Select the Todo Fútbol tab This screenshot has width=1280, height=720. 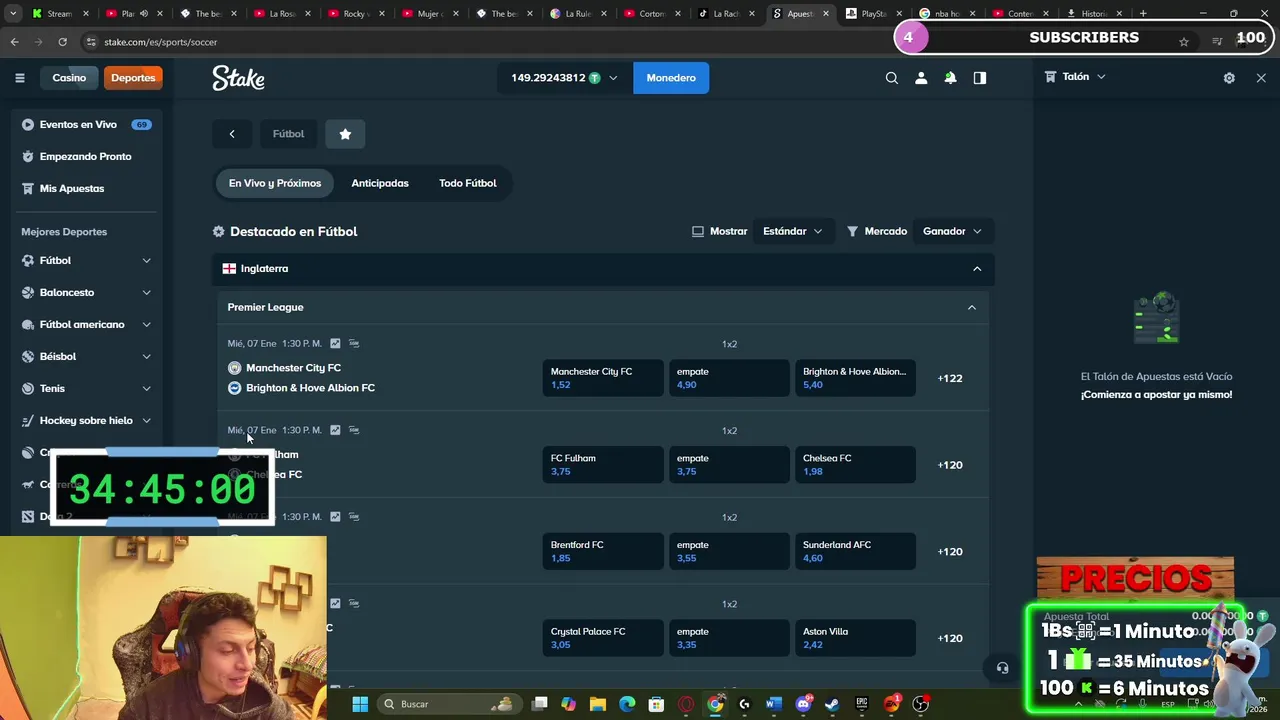pyautogui.click(x=467, y=183)
